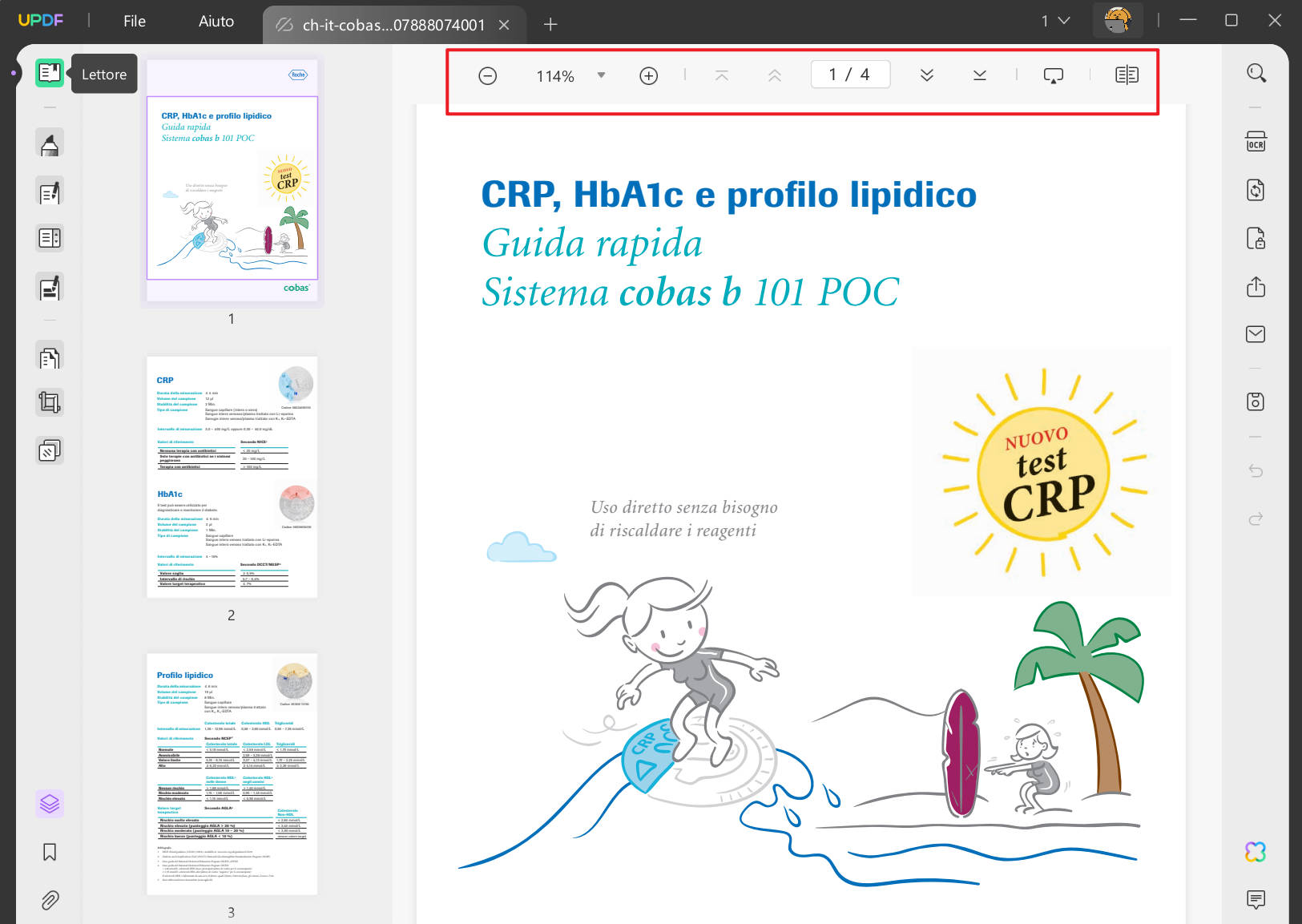Select the page 2 CRP thumbnail
Viewport: 1302px width, 924px height.
click(x=232, y=477)
